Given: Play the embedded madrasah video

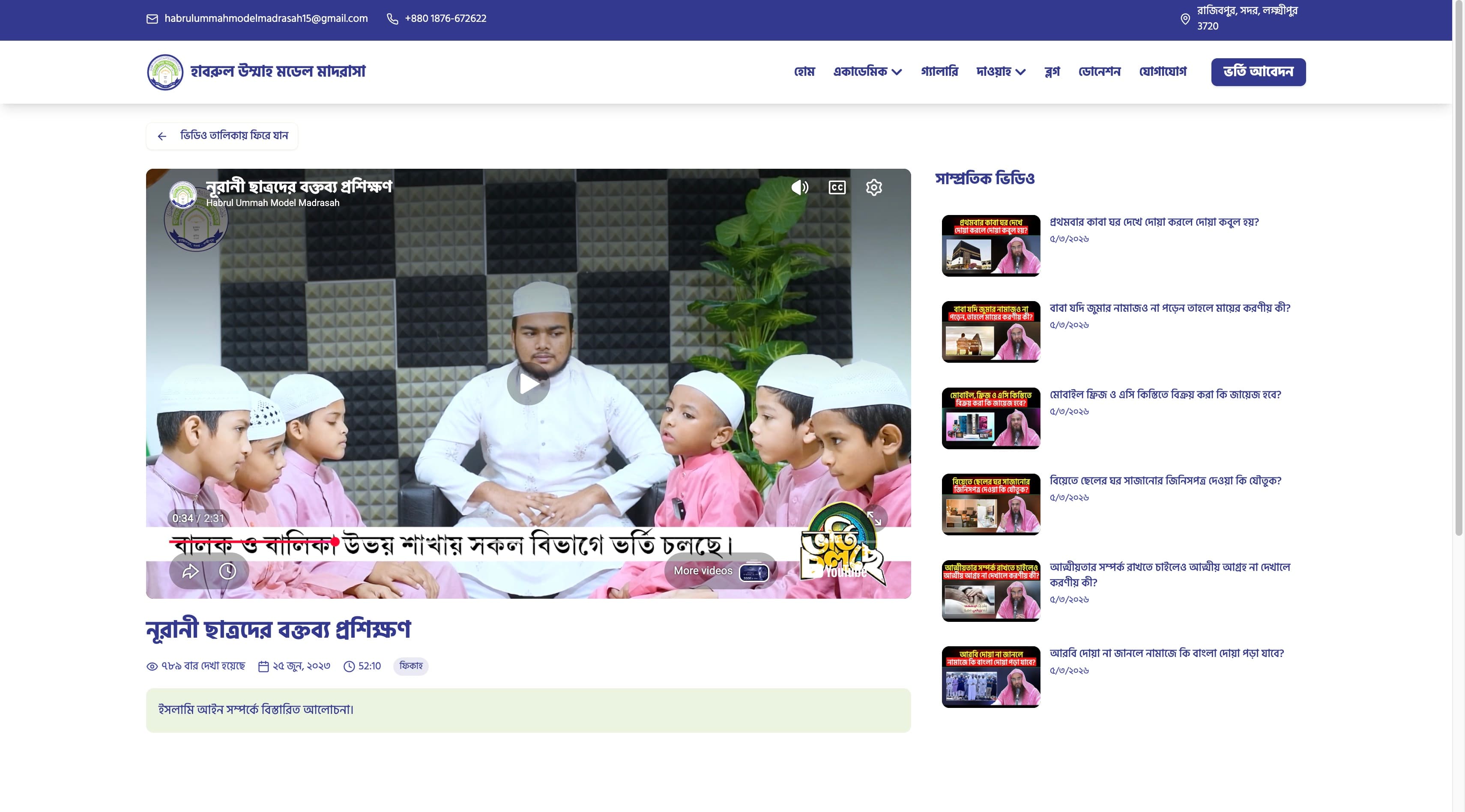Looking at the screenshot, I should 528,384.
